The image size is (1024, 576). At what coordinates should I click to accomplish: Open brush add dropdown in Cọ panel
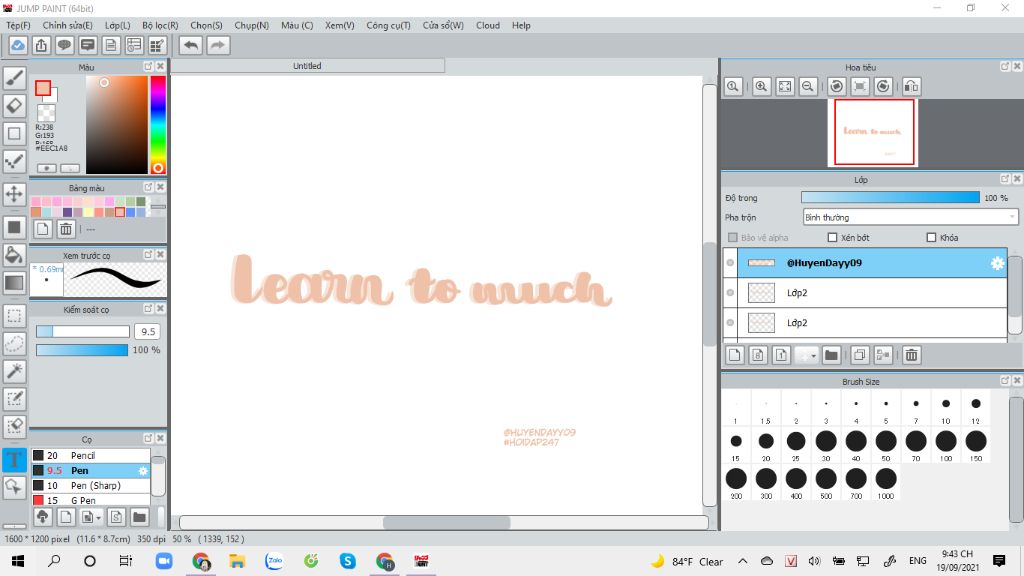click(x=98, y=518)
